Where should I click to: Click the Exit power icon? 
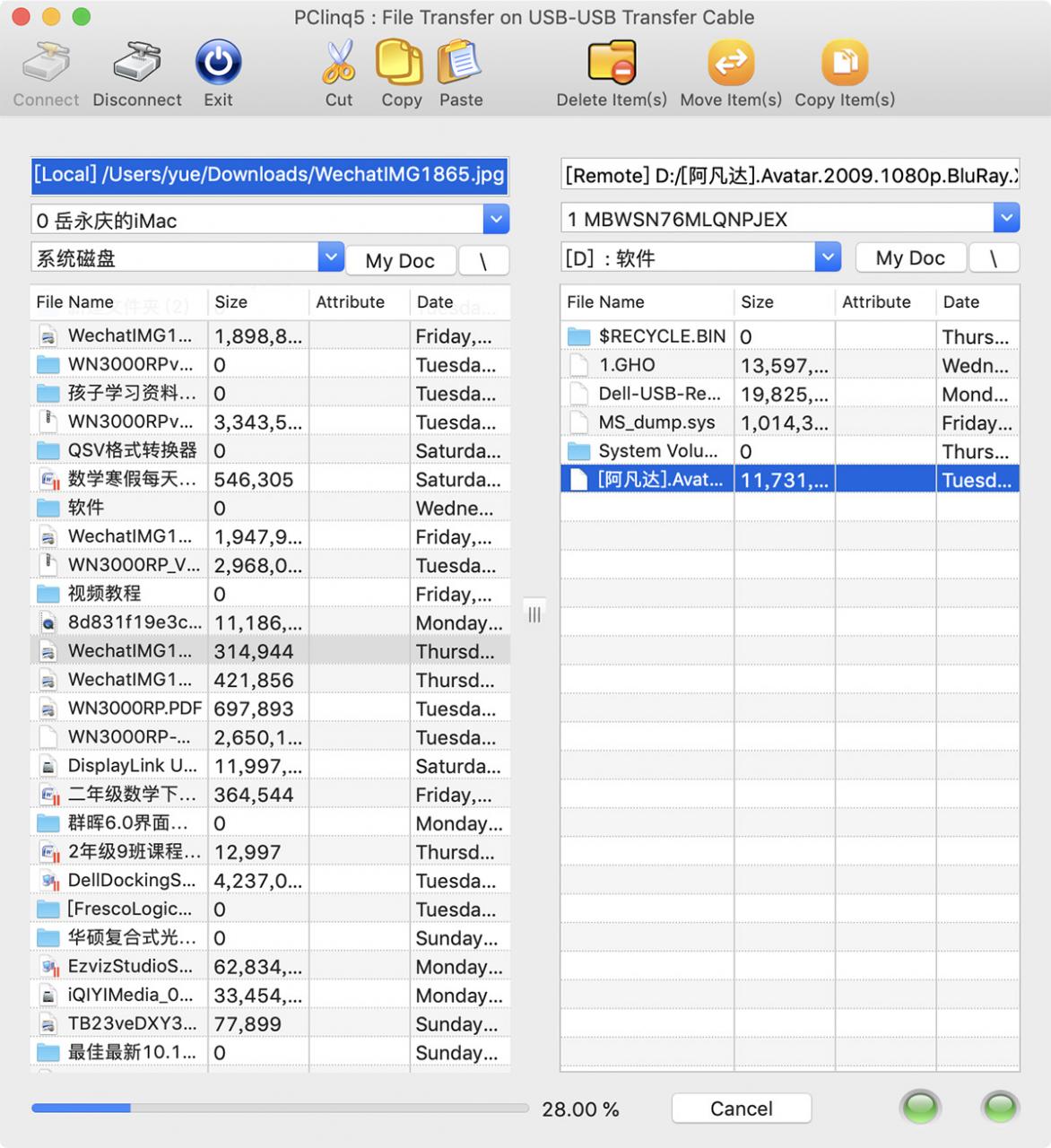pos(218,62)
